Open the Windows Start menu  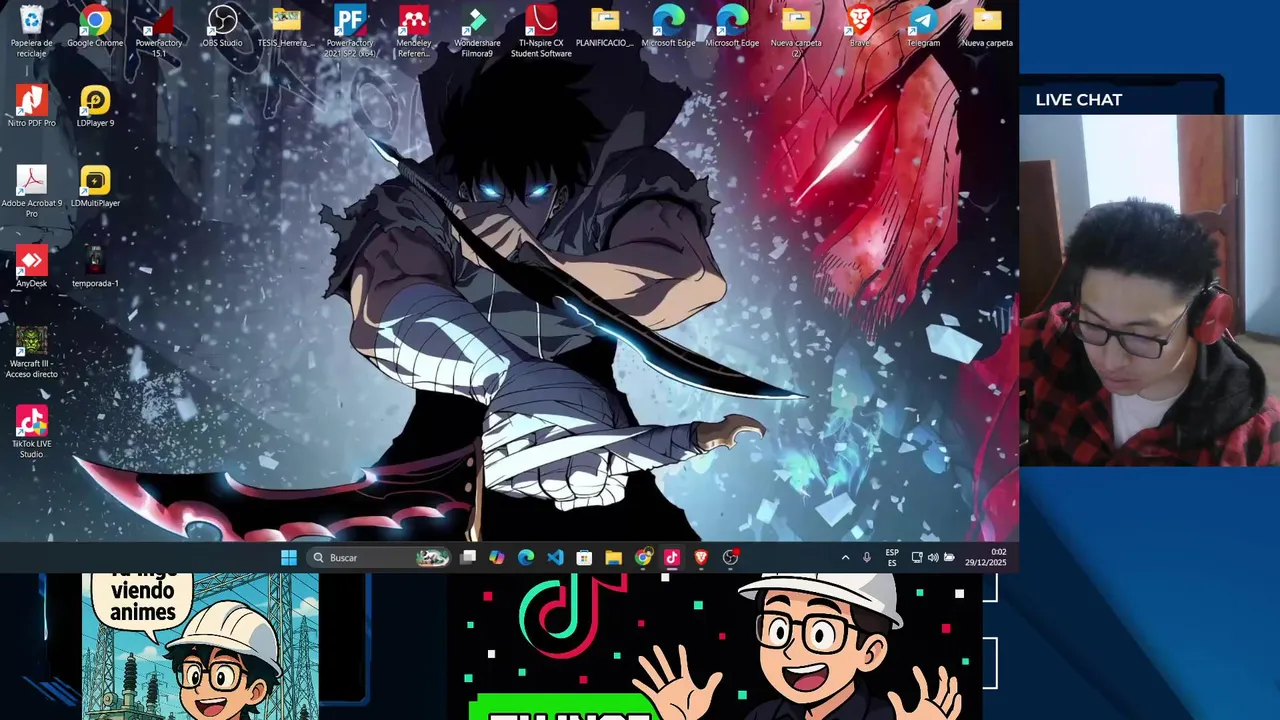[288, 558]
